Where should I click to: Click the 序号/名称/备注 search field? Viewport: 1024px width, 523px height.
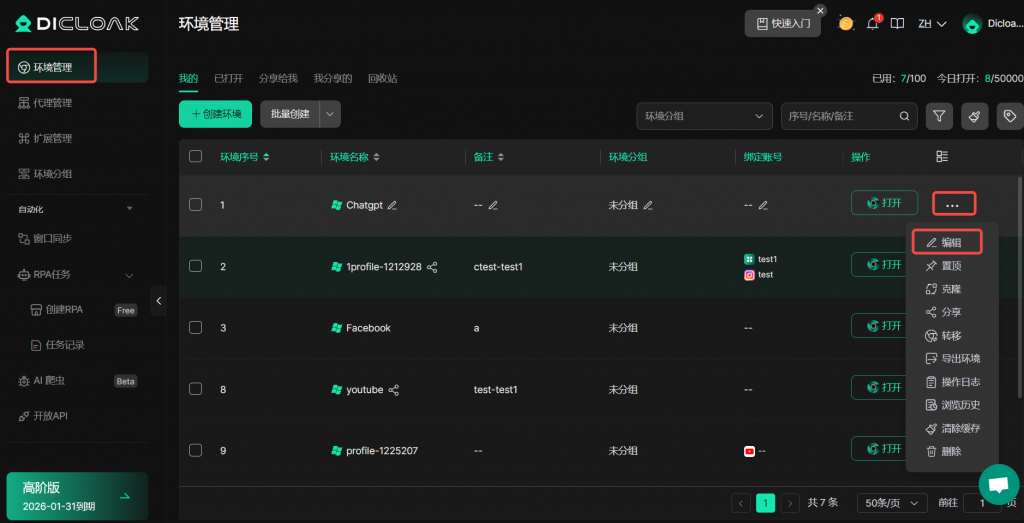coord(840,116)
